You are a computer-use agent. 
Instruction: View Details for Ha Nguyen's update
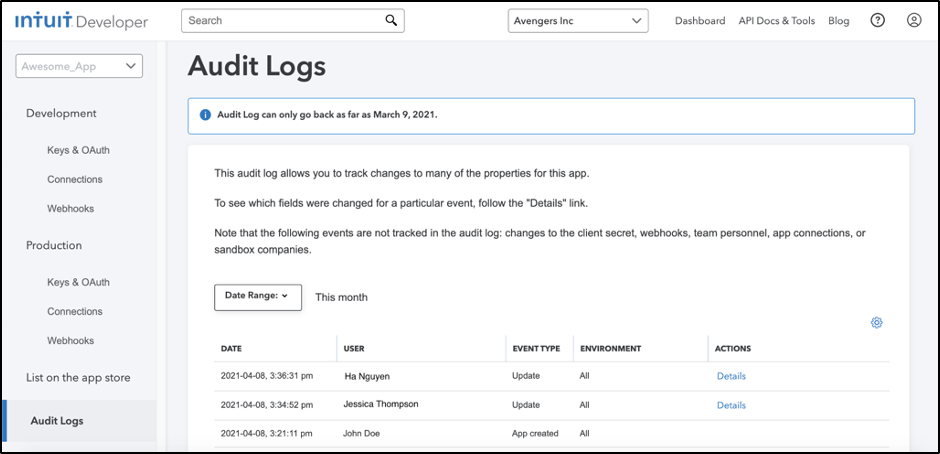click(x=731, y=376)
